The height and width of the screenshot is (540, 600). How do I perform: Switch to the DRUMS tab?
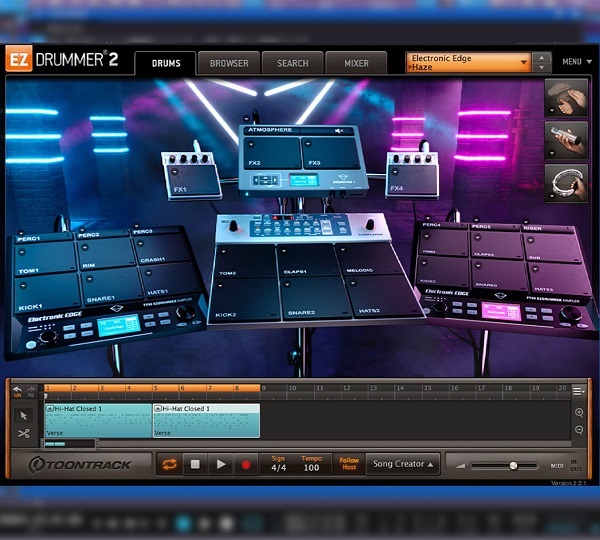pyautogui.click(x=166, y=63)
